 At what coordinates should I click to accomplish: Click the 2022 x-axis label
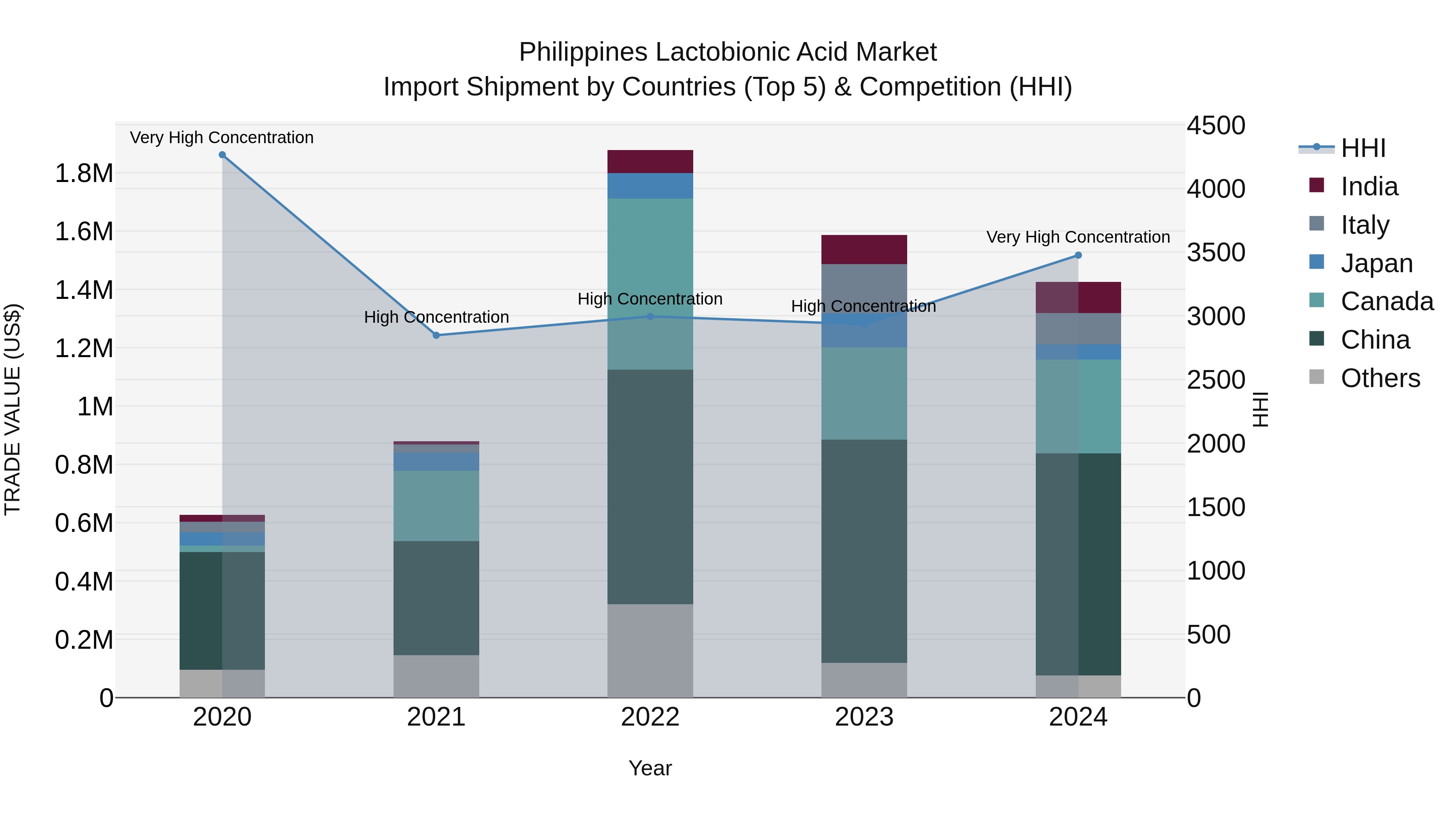click(x=650, y=717)
